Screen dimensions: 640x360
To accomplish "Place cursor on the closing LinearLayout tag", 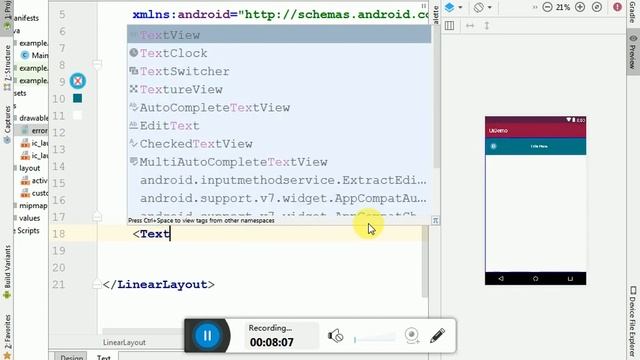I will pyautogui.click(x=158, y=284).
